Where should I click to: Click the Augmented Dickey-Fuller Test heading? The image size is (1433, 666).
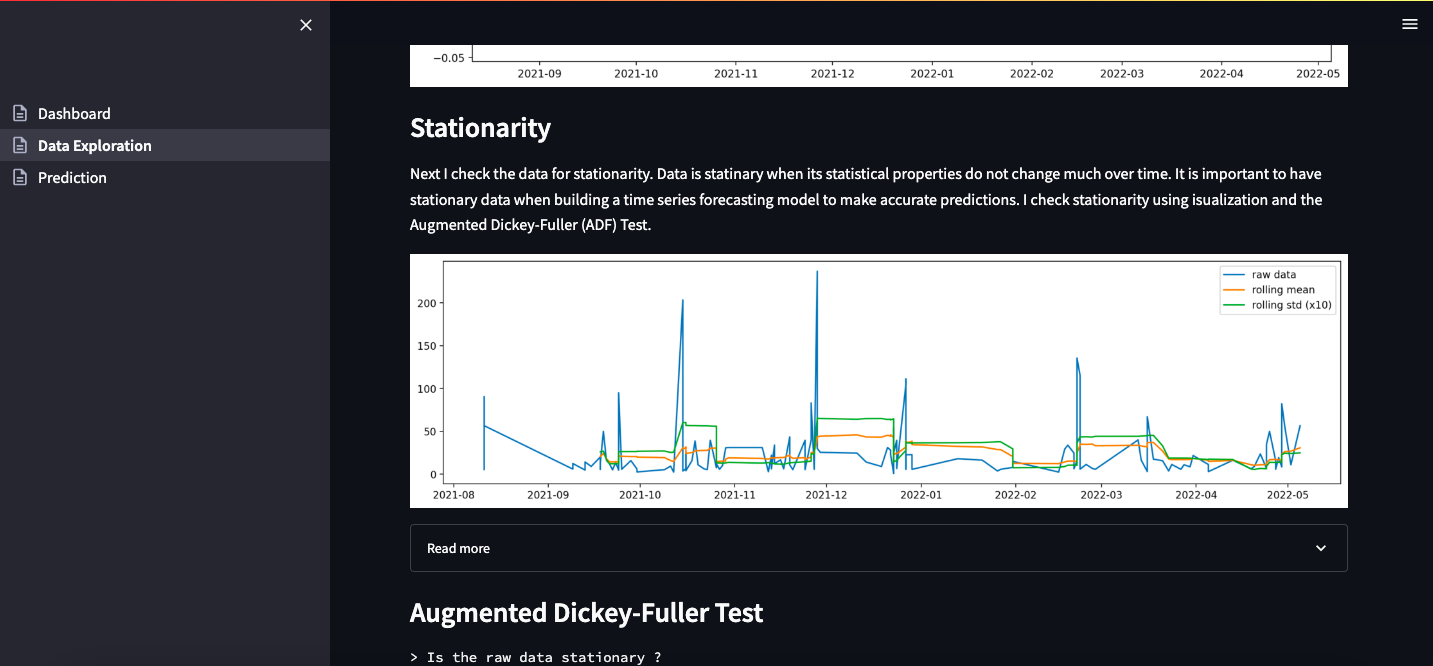(586, 612)
